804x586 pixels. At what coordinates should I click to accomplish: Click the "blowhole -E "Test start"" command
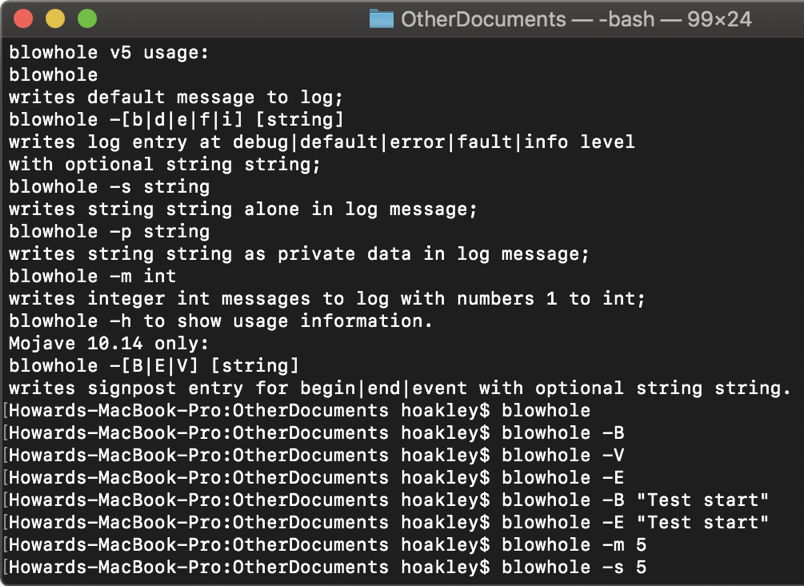tap(635, 522)
